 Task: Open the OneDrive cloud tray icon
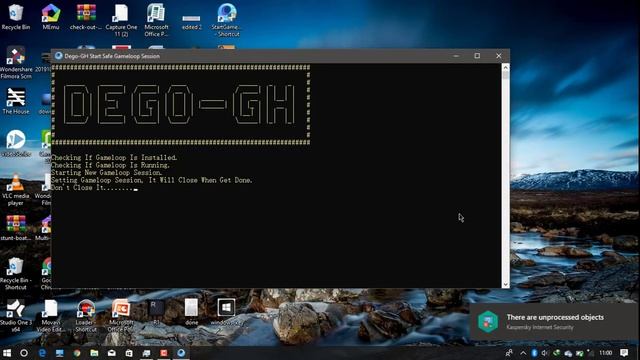pyautogui.click(x=568, y=353)
